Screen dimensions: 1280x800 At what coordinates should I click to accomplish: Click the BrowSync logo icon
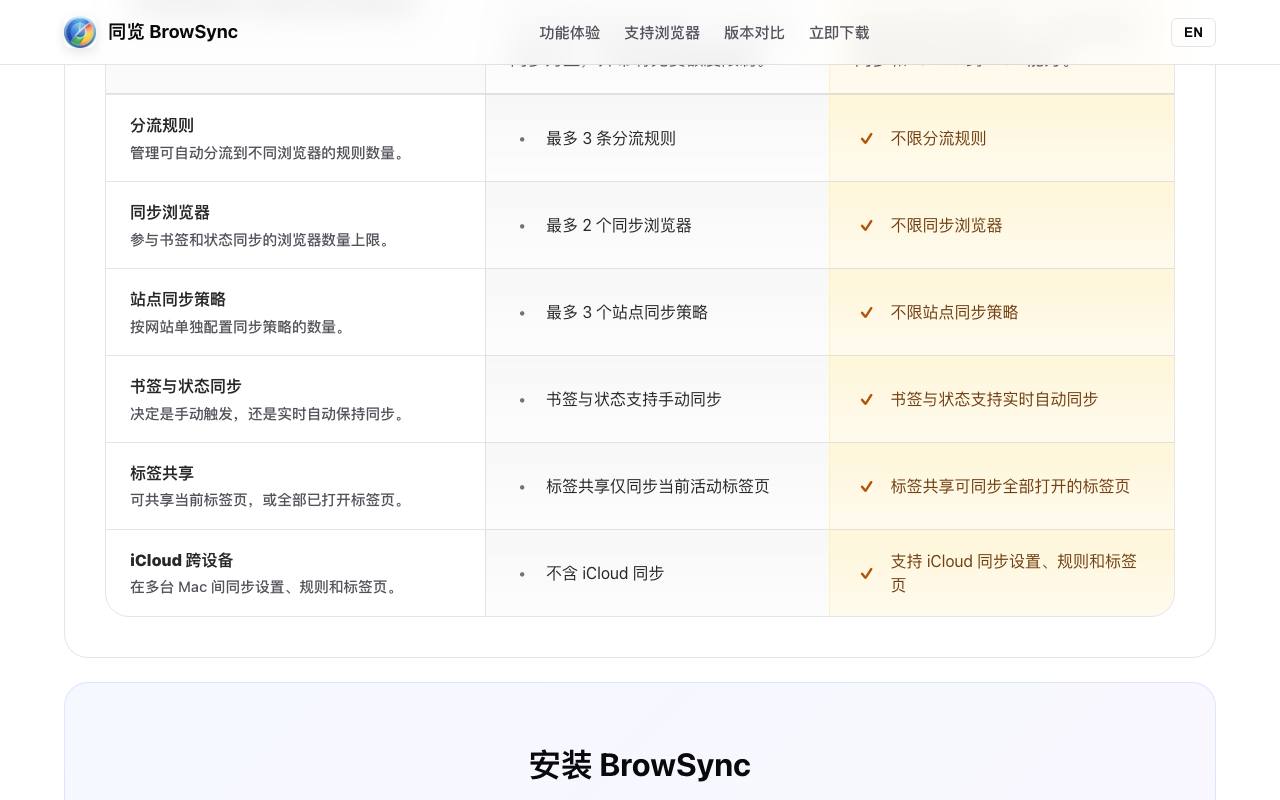tap(80, 32)
